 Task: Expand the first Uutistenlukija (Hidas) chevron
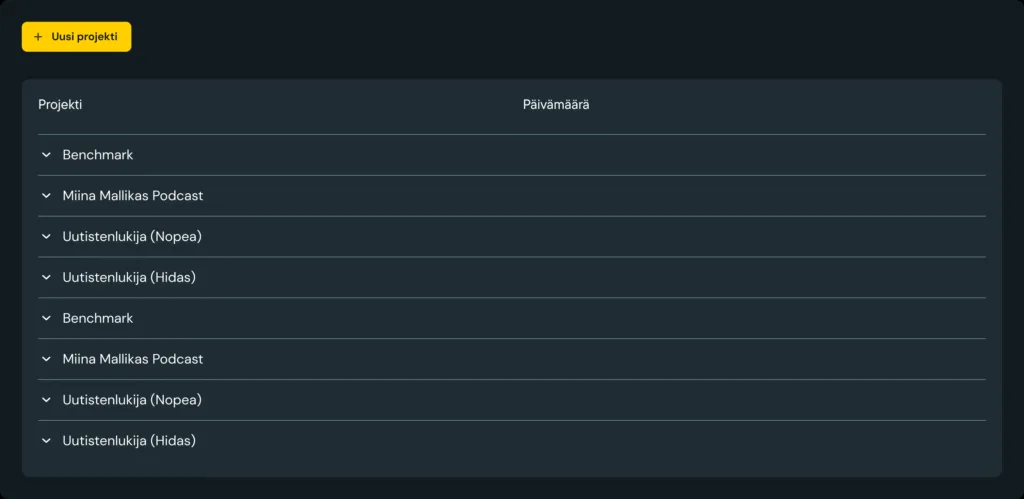pos(46,278)
